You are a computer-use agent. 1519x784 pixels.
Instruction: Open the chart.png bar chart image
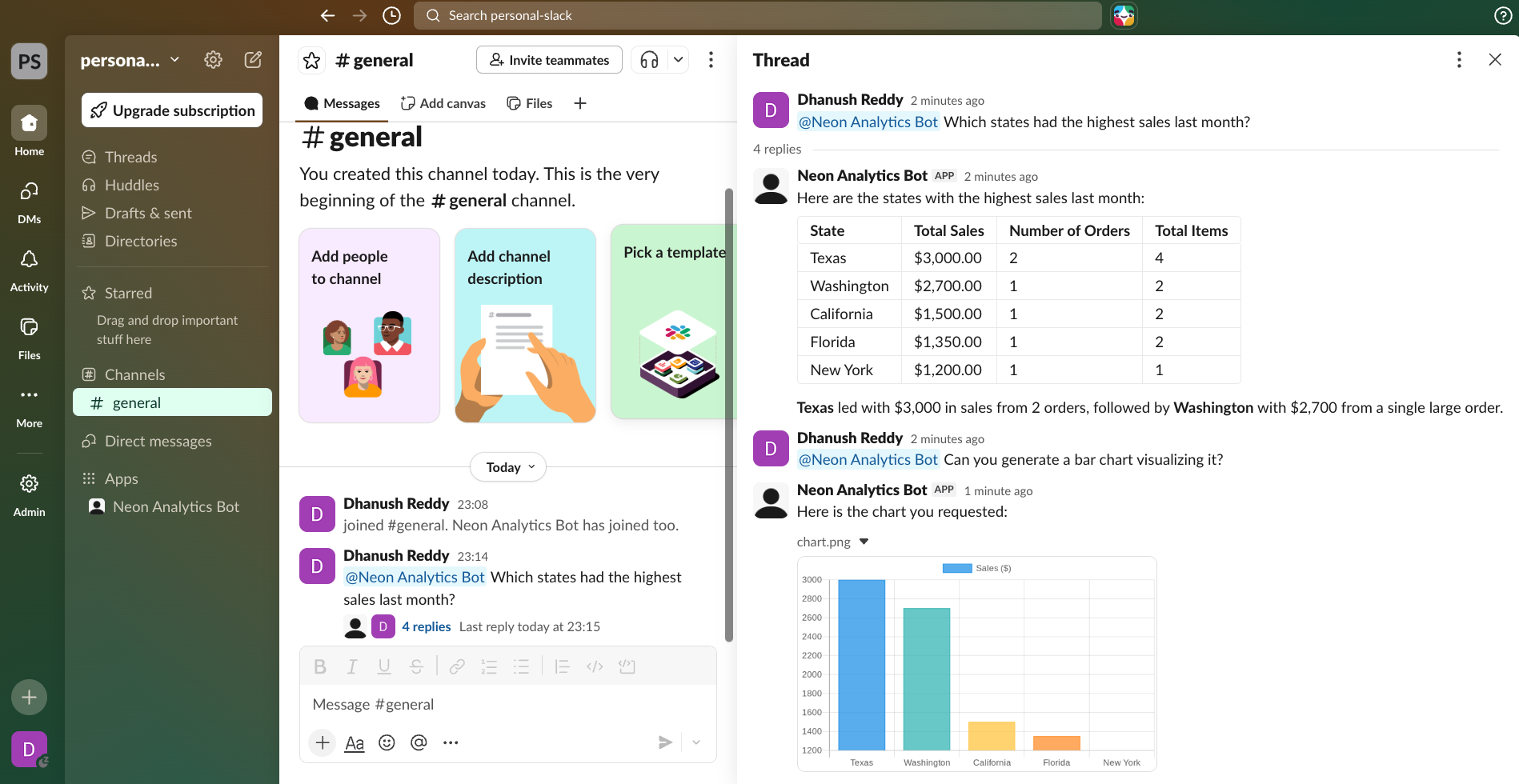[x=976, y=663]
